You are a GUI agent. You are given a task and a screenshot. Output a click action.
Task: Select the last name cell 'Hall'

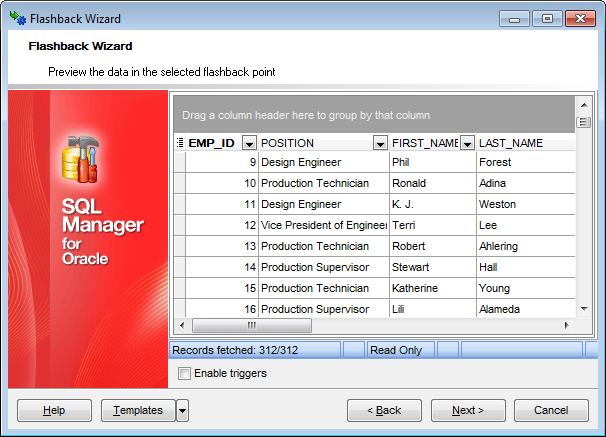[526, 267]
